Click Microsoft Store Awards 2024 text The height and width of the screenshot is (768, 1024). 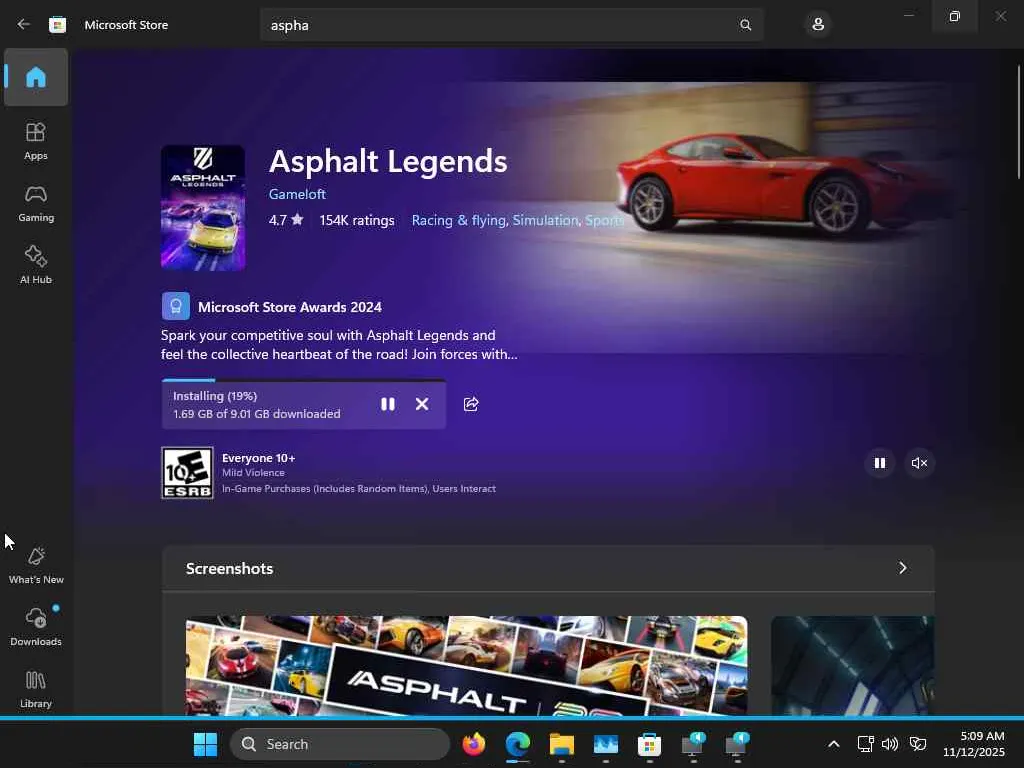coord(290,307)
